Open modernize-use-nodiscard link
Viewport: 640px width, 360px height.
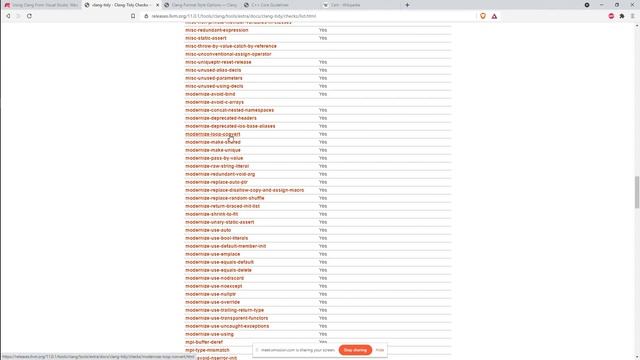(214, 278)
